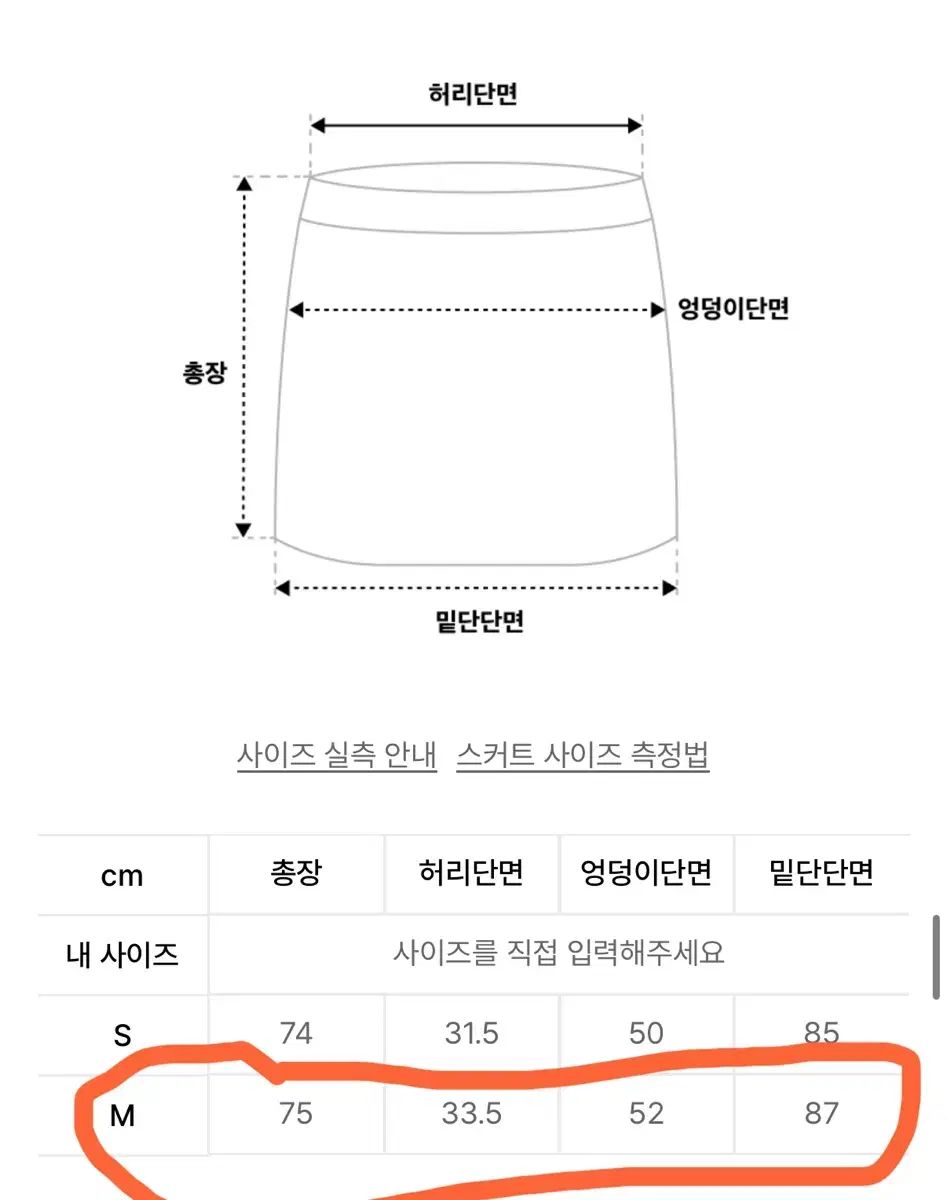Select the 내 사이즈 row label
The height and width of the screenshot is (1200, 947).
122,954
